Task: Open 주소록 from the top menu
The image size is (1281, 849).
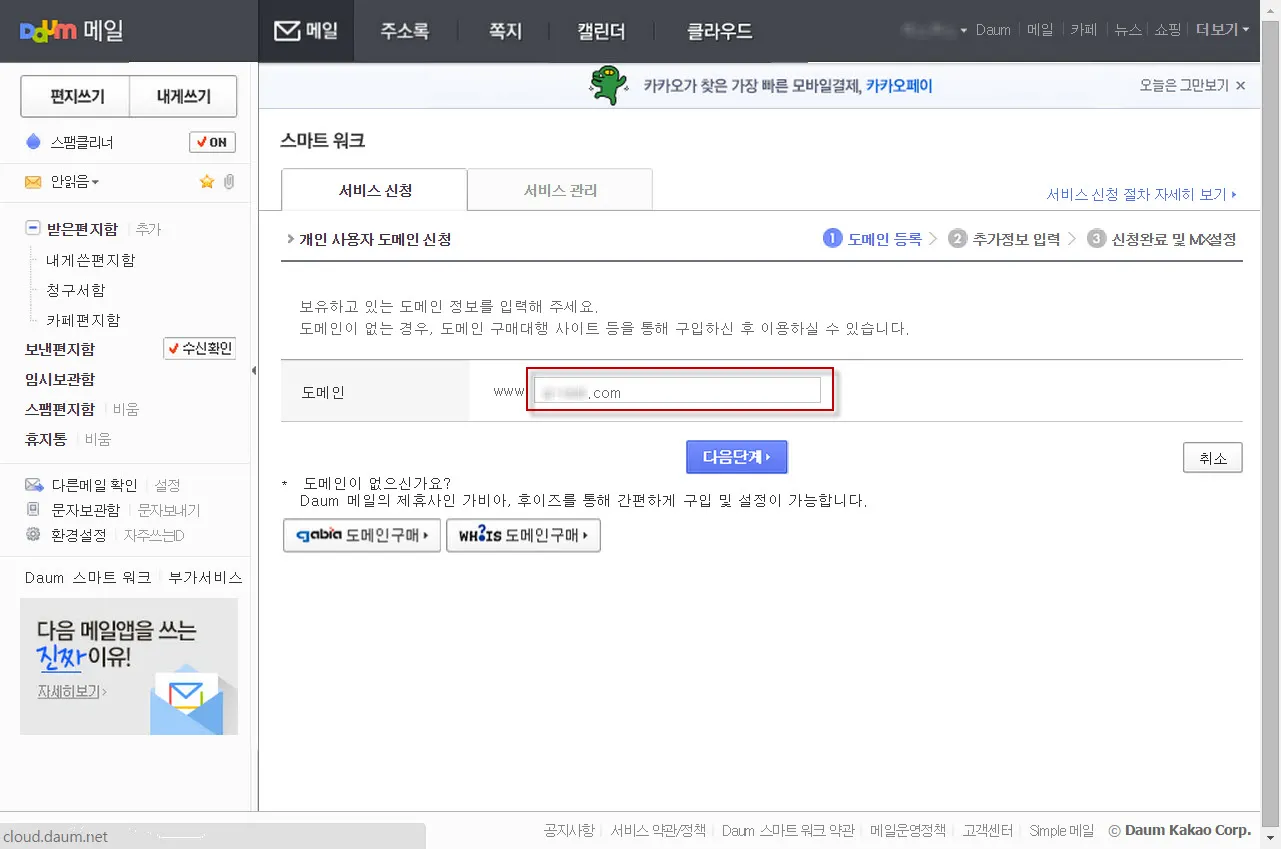Action: 403,30
